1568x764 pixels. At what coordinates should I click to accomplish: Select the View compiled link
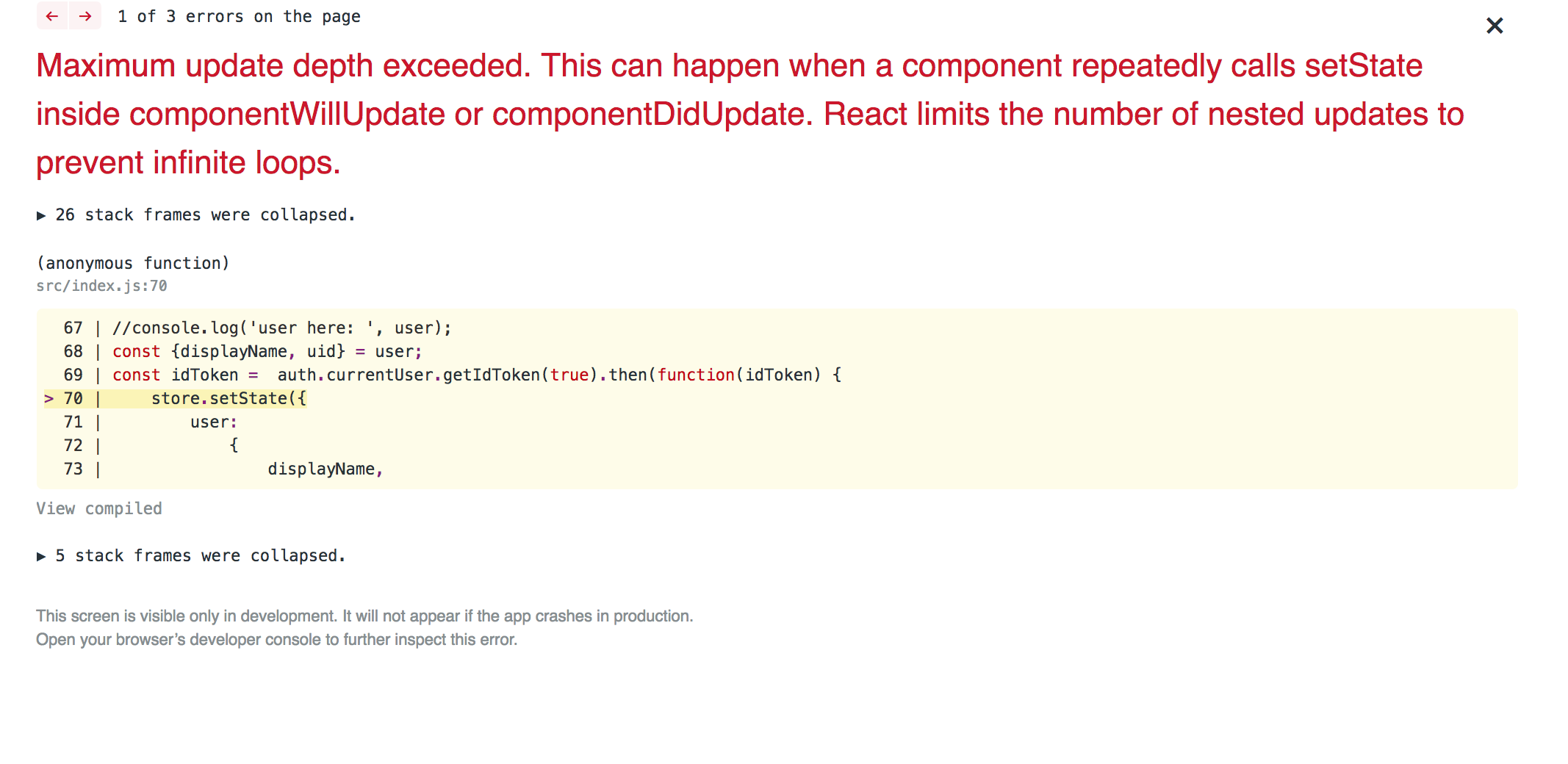[x=99, y=508]
